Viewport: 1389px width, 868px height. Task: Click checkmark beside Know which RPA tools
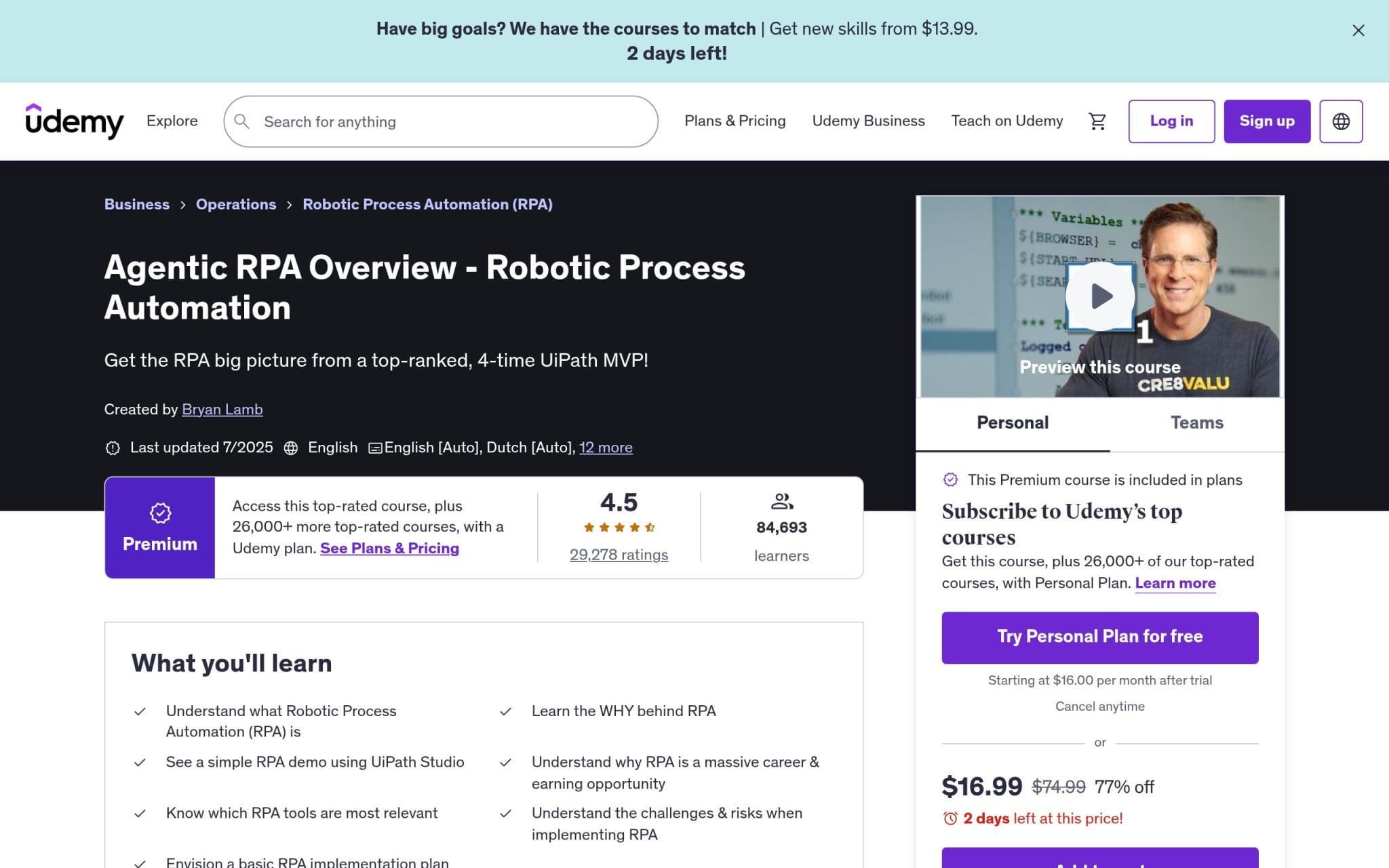coord(140,813)
